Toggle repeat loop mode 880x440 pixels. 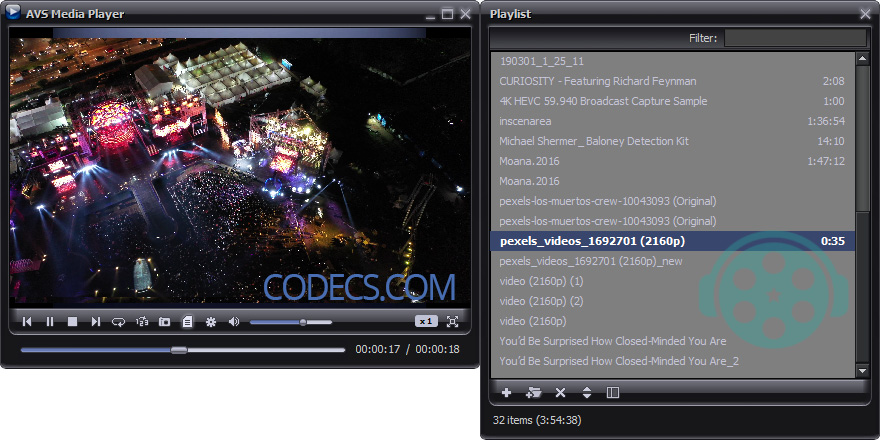pos(118,322)
